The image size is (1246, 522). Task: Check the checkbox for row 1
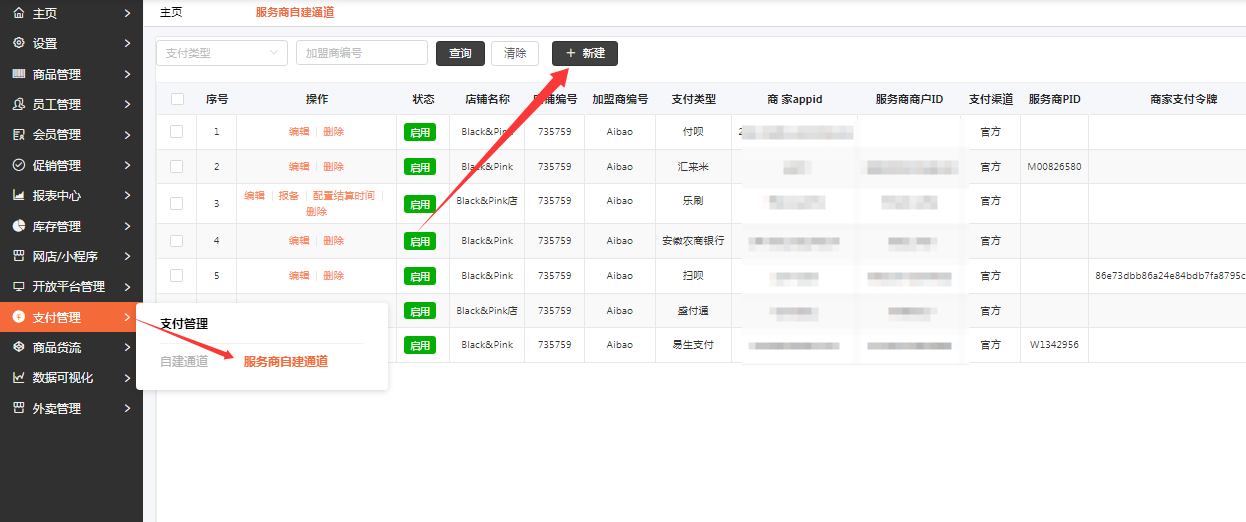(177, 131)
